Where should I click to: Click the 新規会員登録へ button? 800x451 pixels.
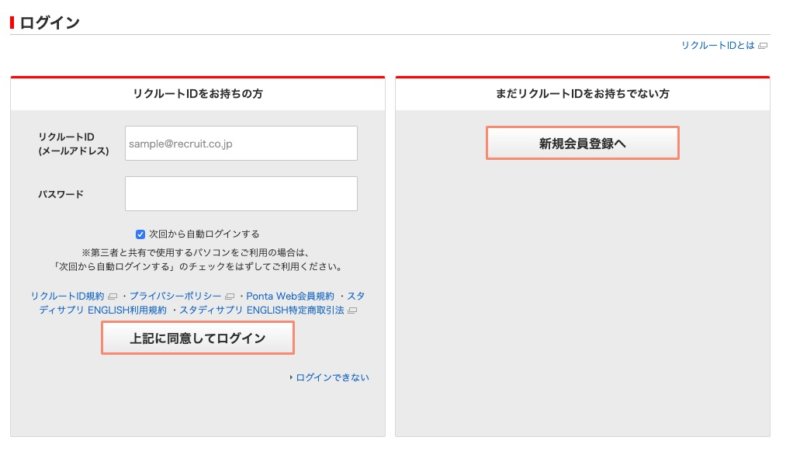pyautogui.click(x=582, y=143)
